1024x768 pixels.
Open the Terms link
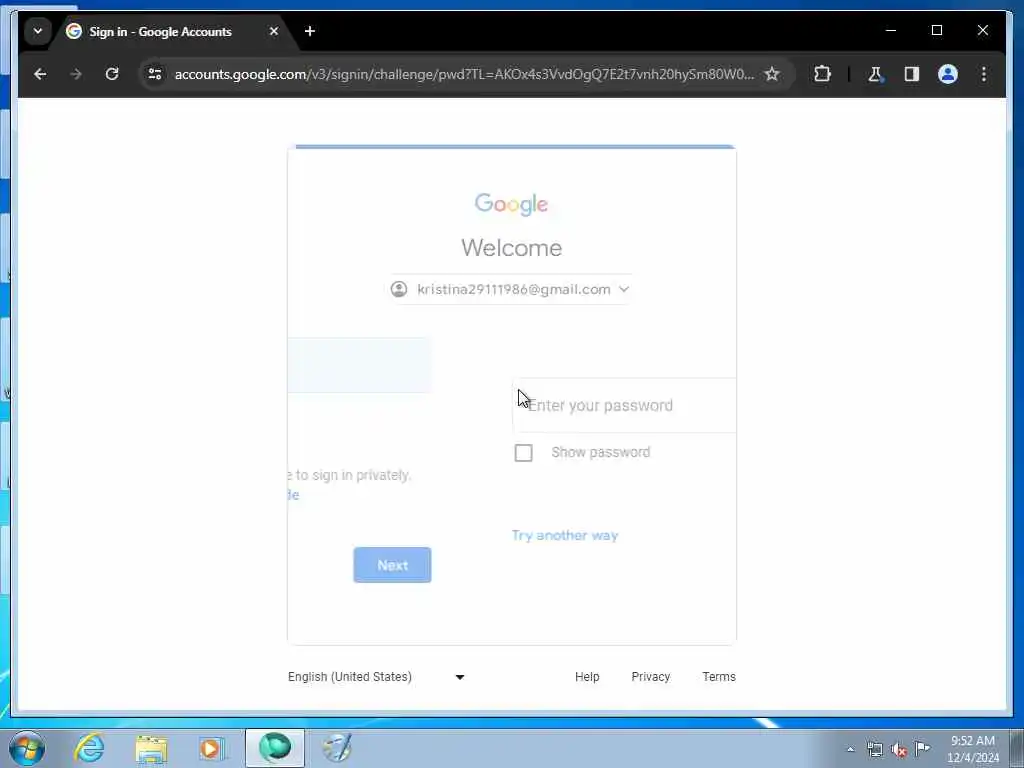[x=719, y=677]
